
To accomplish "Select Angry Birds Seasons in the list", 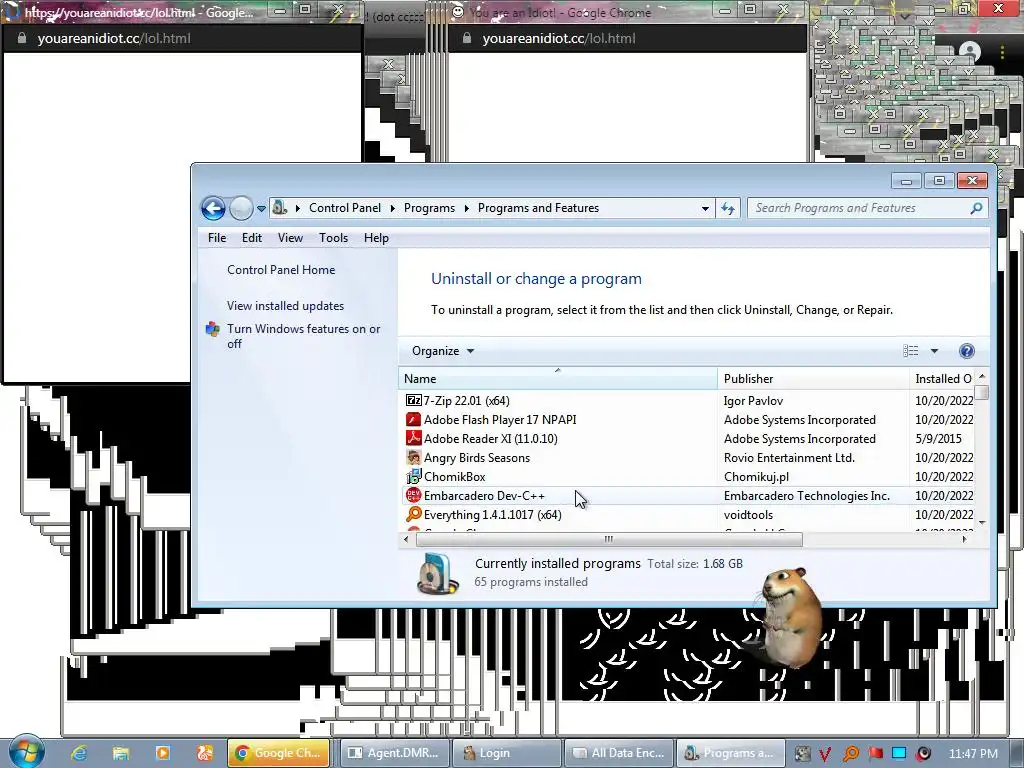I will [477, 457].
